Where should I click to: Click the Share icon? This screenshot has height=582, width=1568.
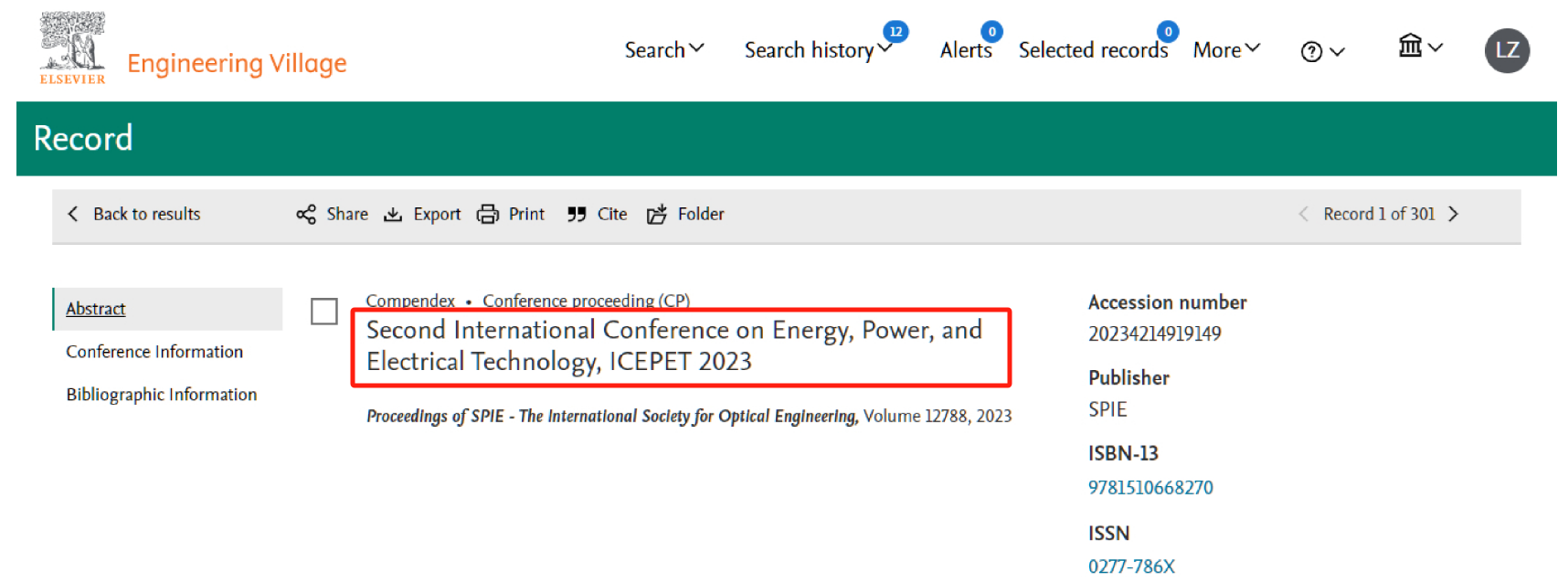[x=306, y=214]
